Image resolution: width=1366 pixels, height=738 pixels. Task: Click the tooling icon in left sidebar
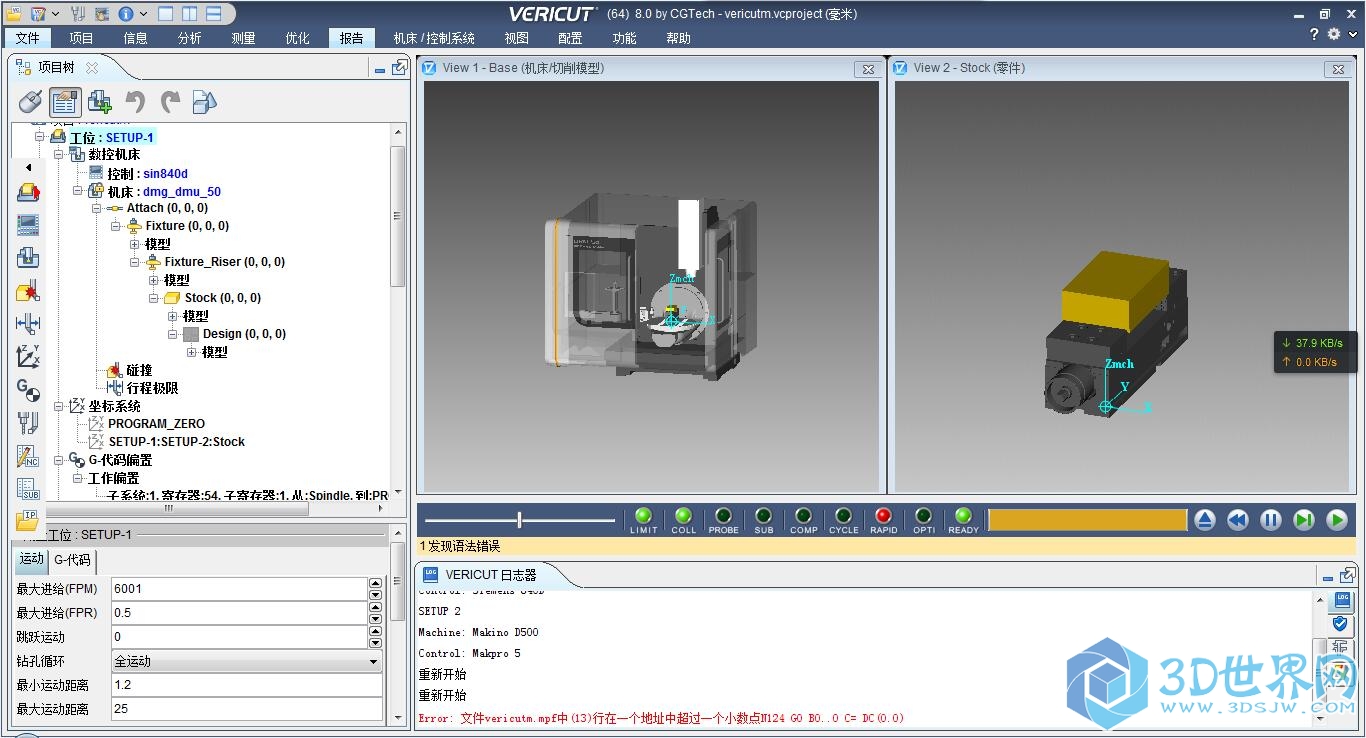[28, 422]
